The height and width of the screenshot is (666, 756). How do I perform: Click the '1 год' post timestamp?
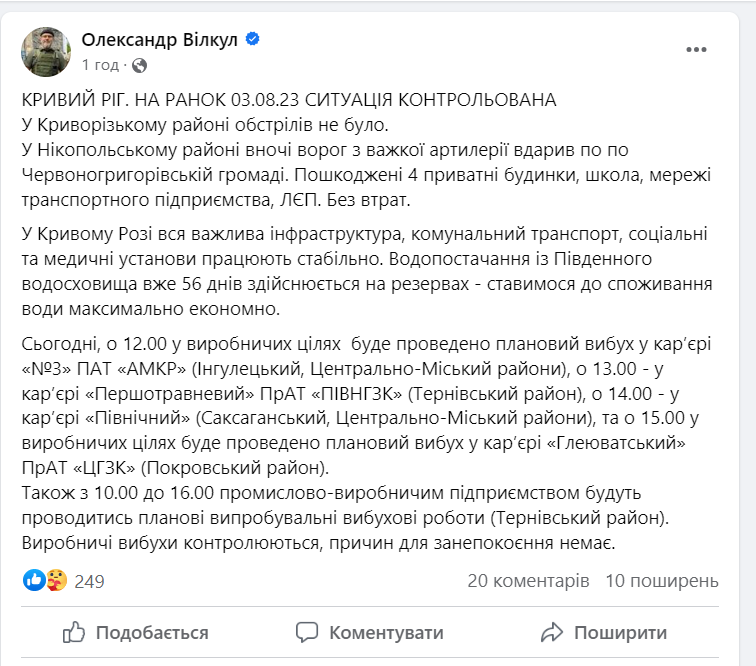(100, 65)
